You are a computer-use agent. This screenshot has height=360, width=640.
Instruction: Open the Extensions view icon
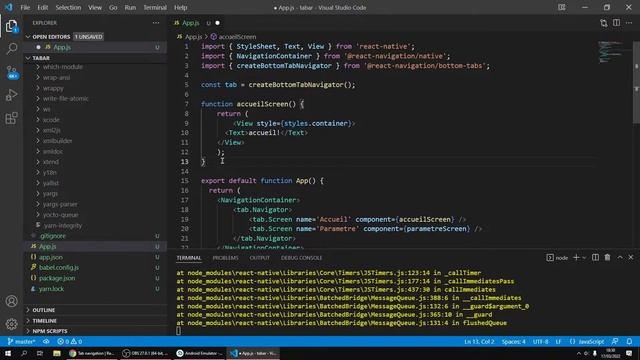coord(11,118)
